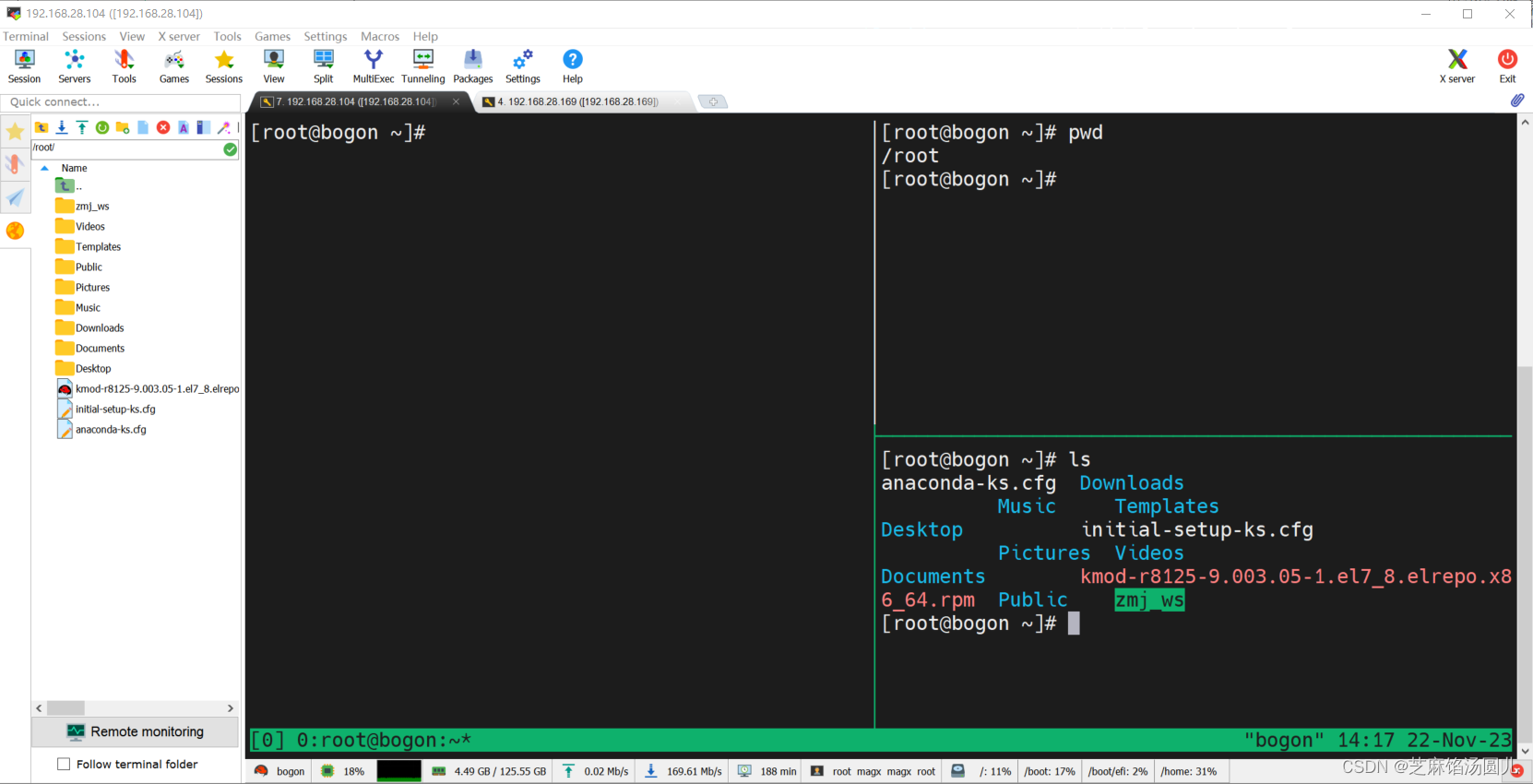Close the 192.168.28.104 tab
This screenshot has width=1533, height=784.
(x=456, y=101)
